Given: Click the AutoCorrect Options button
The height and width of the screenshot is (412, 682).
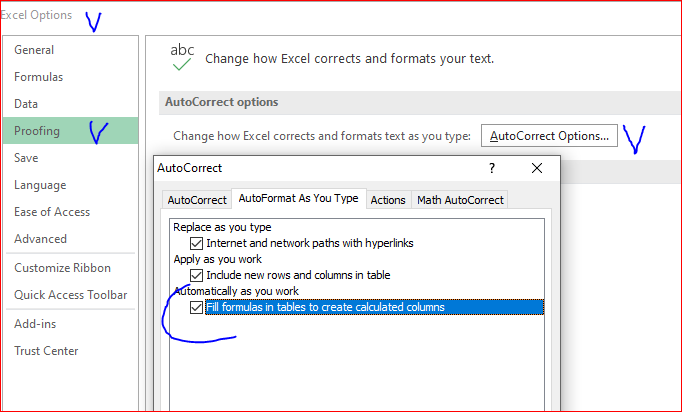Looking at the screenshot, I should click(549, 136).
